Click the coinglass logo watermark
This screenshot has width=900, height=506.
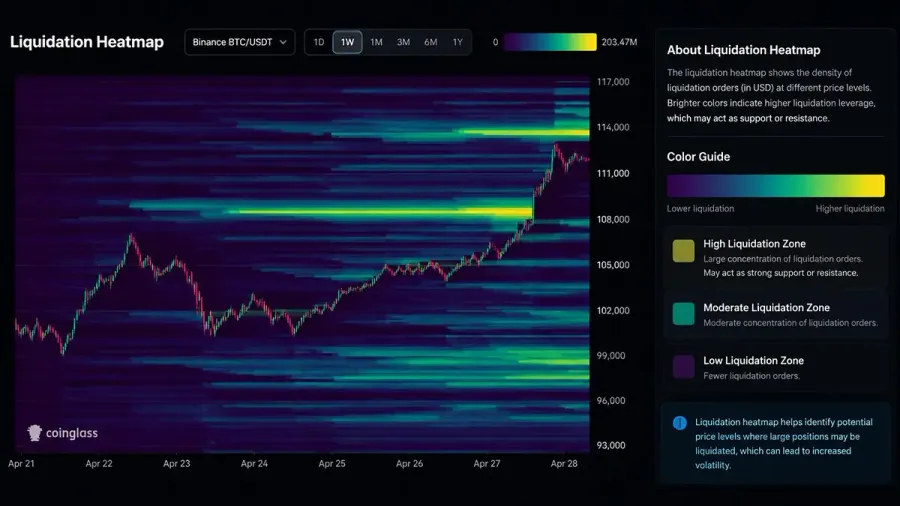click(63, 433)
